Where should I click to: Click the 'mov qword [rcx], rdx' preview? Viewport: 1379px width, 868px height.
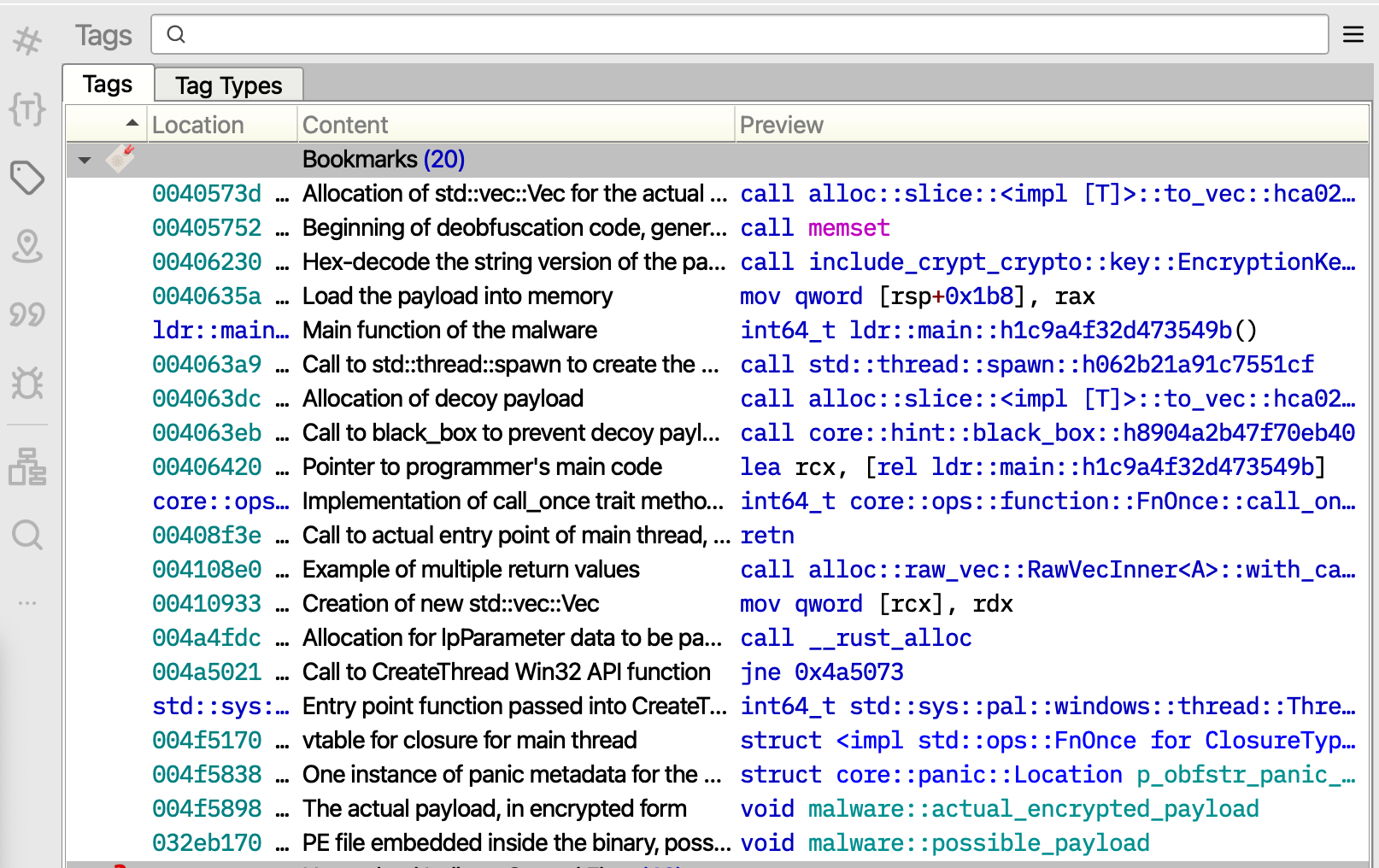click(877, 604)
